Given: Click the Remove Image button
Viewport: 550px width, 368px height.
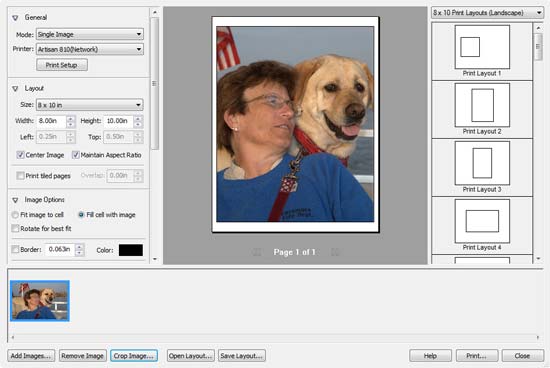Looking at the screenshot, I should tap(82, 356).
